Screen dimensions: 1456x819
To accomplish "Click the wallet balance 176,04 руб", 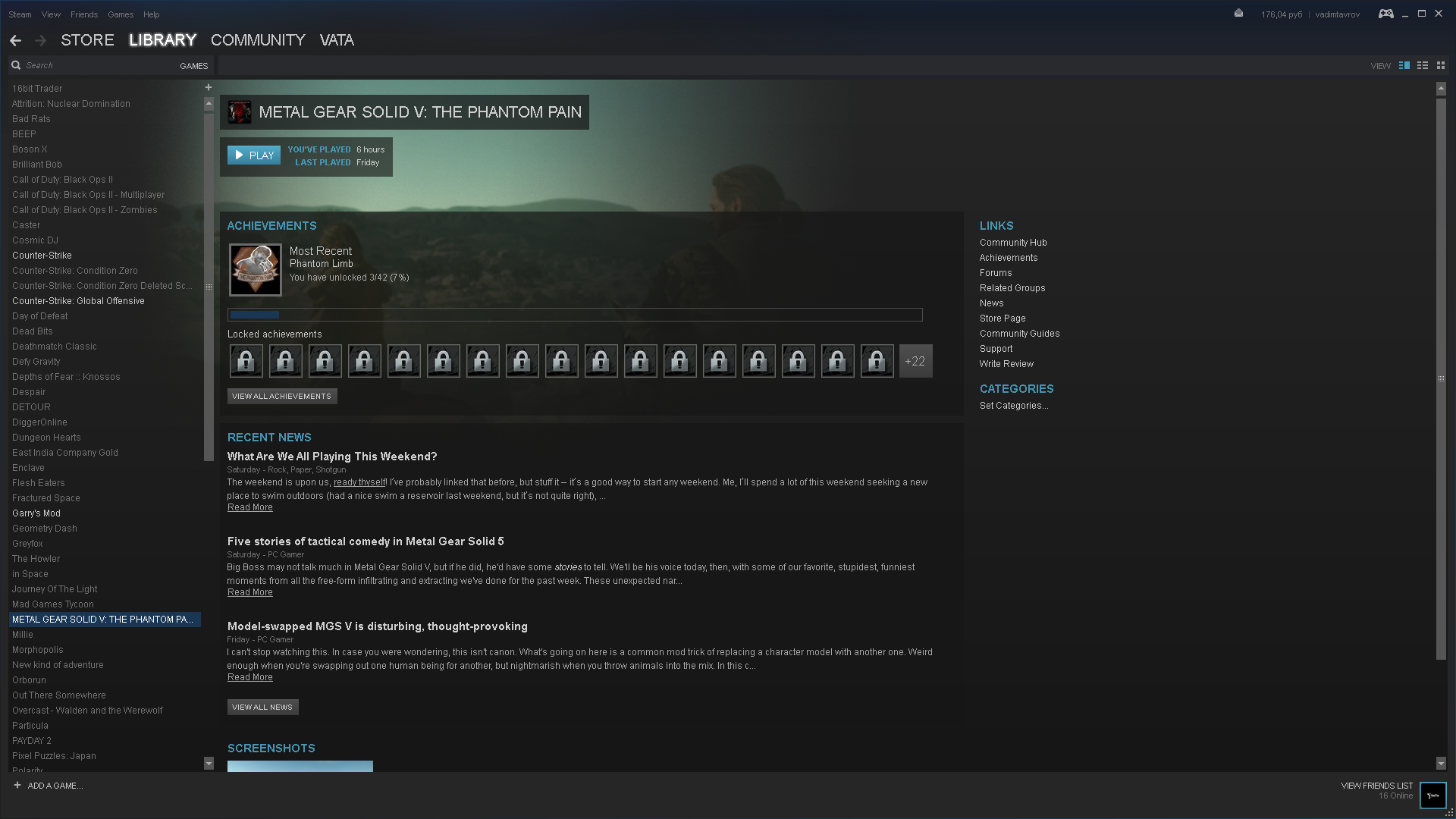I will click(x=1282, y=14).
